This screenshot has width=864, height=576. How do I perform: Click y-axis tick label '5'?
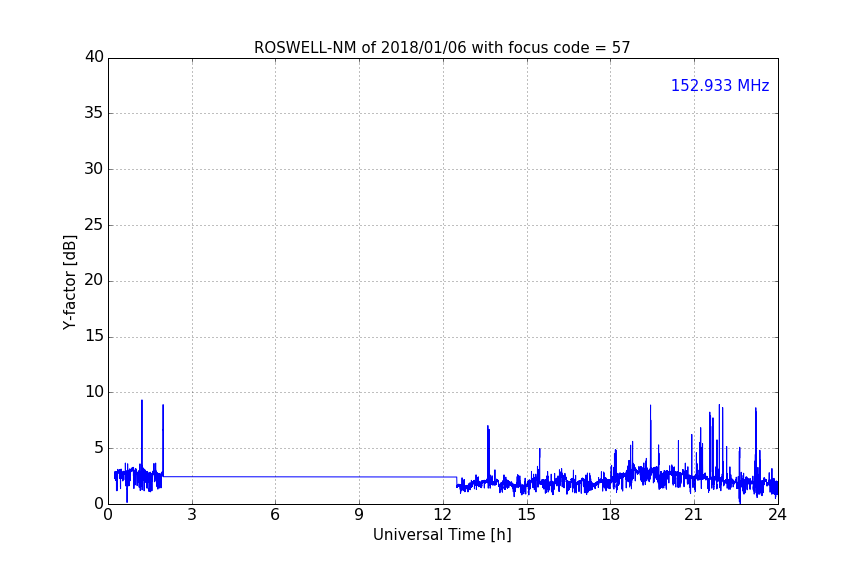(99, 448)
